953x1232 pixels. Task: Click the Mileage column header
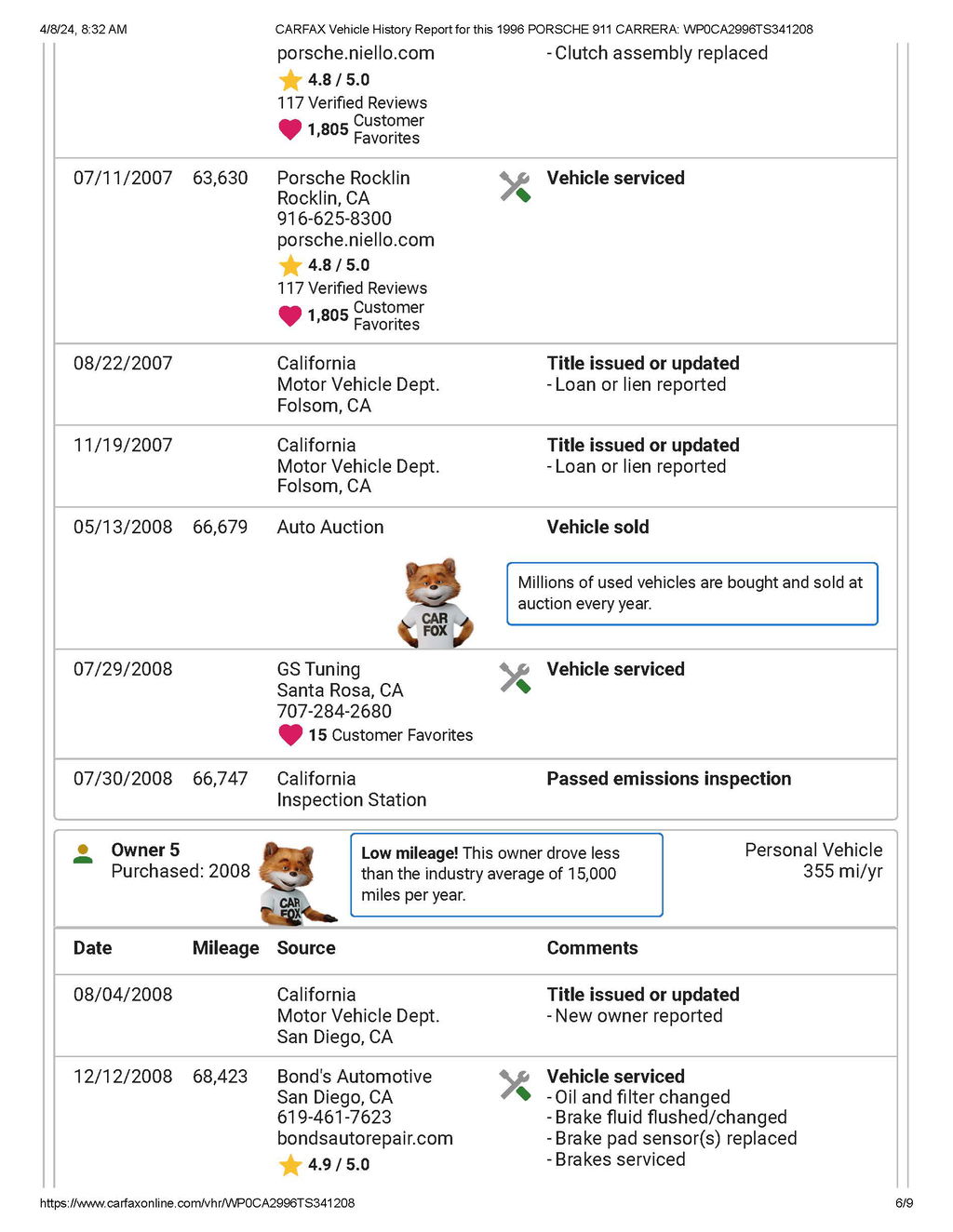click(x=225, y=948)
